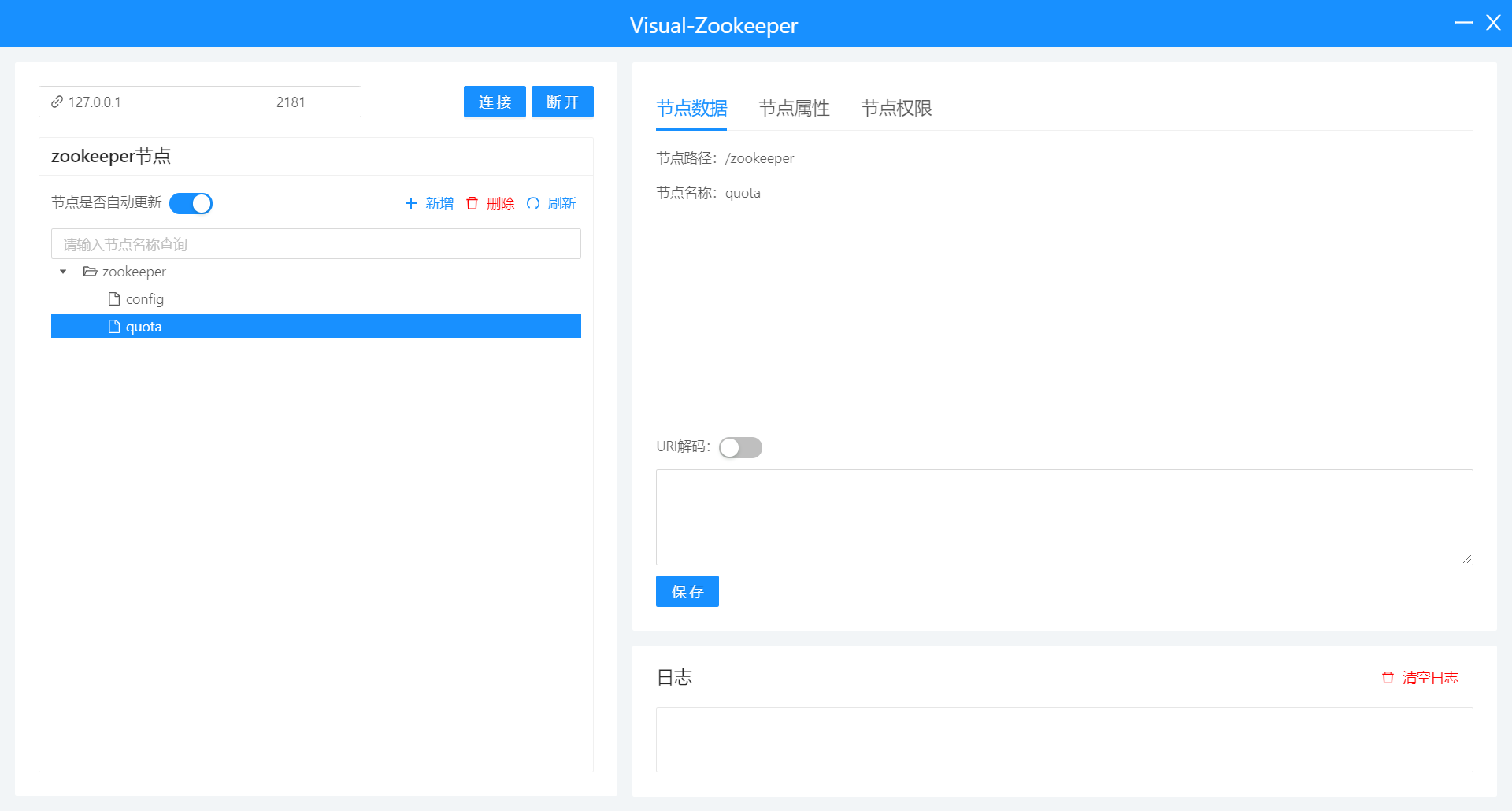Click the 断开 button
This screenshot has height=811, width=1512.
tap(562, 102)
